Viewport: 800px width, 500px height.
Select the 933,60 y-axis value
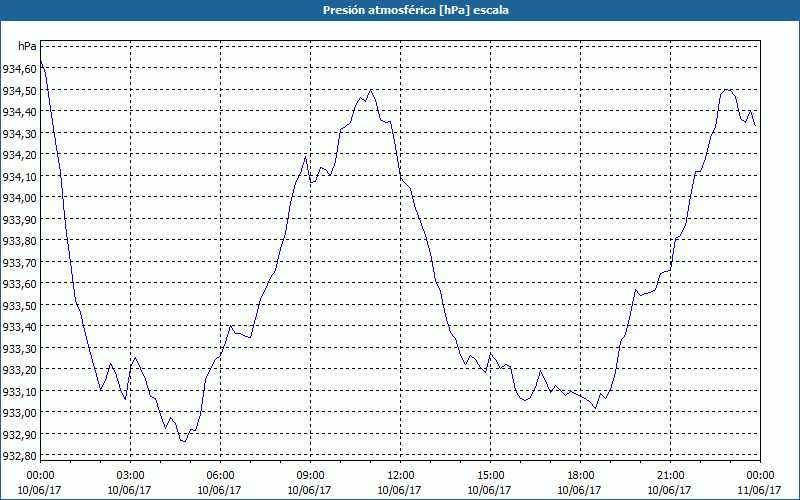19,284
